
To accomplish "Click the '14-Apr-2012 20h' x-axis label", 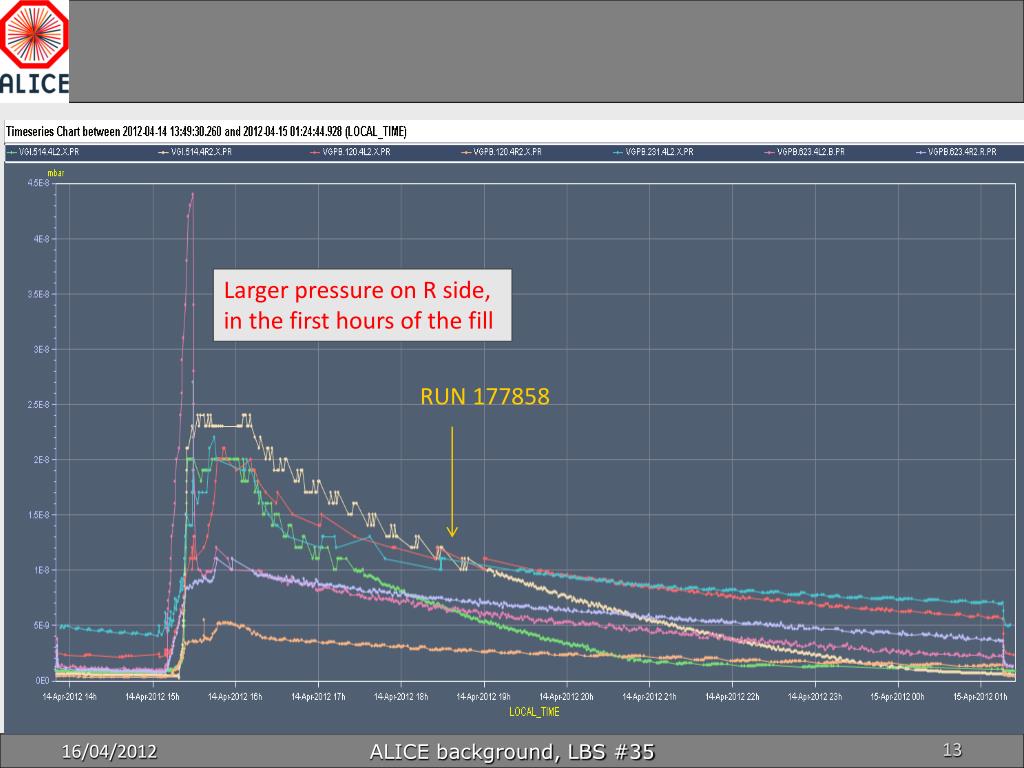I will tap(566, 697).
